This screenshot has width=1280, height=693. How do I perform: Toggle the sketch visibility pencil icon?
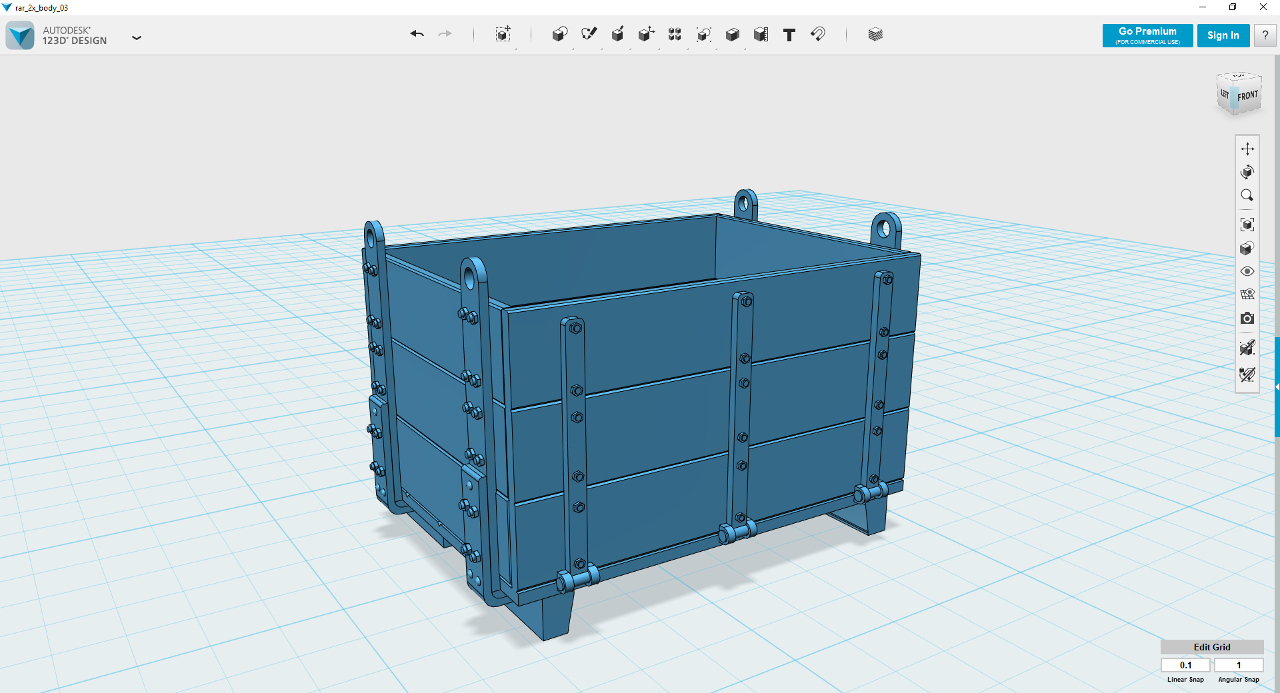click(x=1247, y=375)
